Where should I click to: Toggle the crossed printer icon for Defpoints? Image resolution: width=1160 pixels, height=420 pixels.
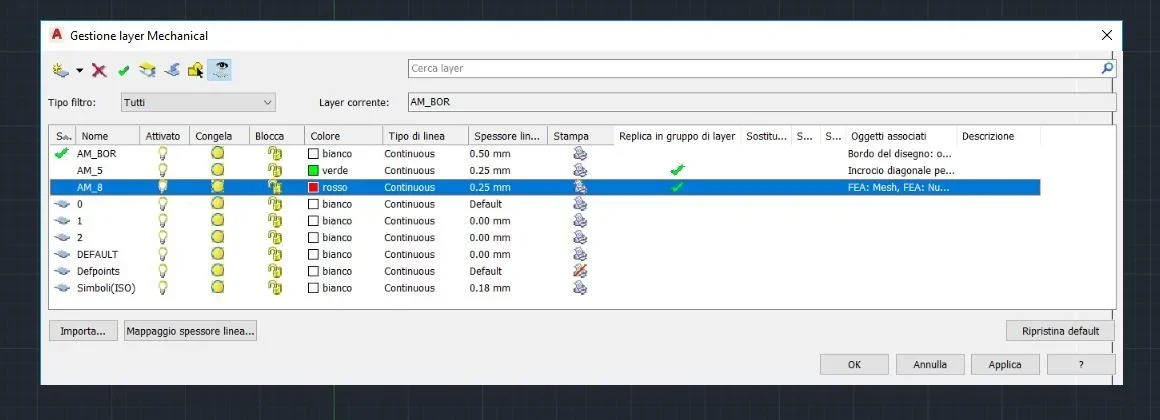click(x=581, y=271)
